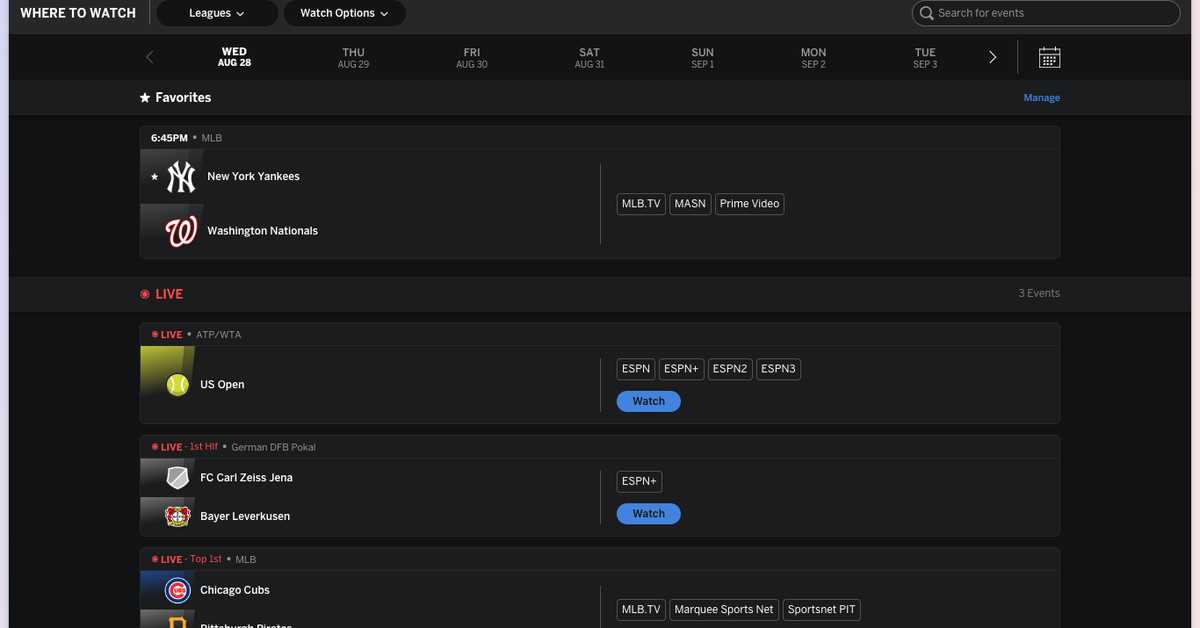Viewport: 1200px width, 628px height.
Task: Click the Bayer Leverkusen crest
Action: click(178, 517)
